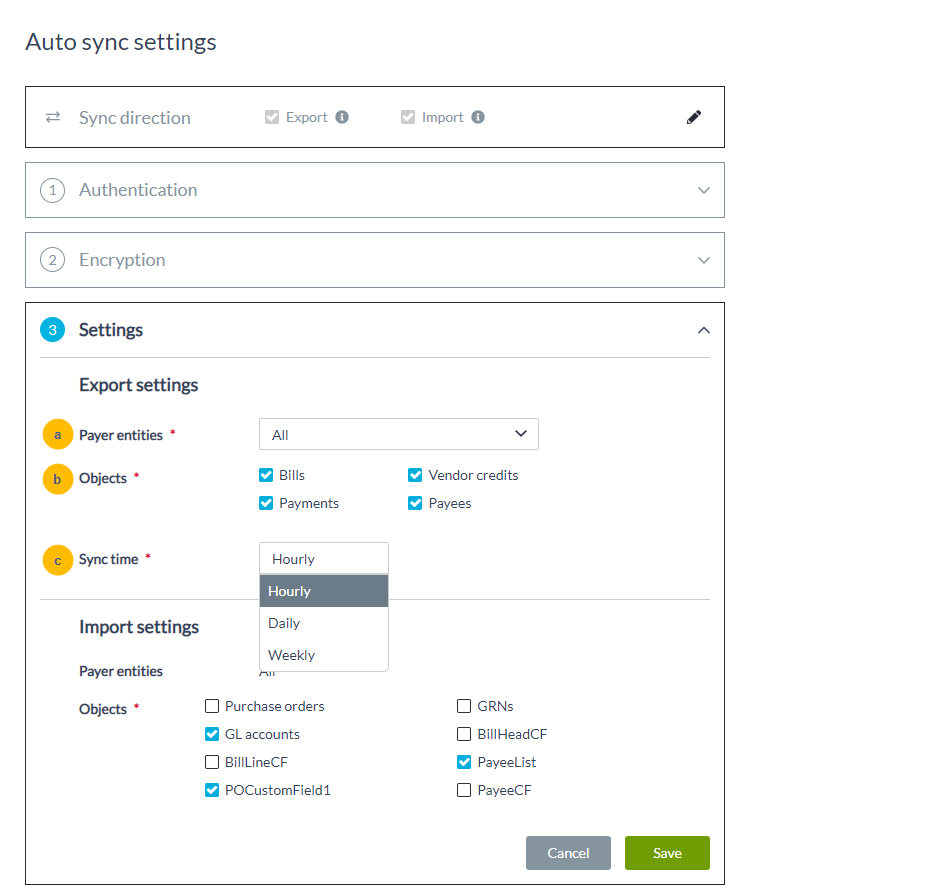Uncheck the Payments export checkbox
The width and height of the screenshot is (941, 893).
[x=266, y=503]
